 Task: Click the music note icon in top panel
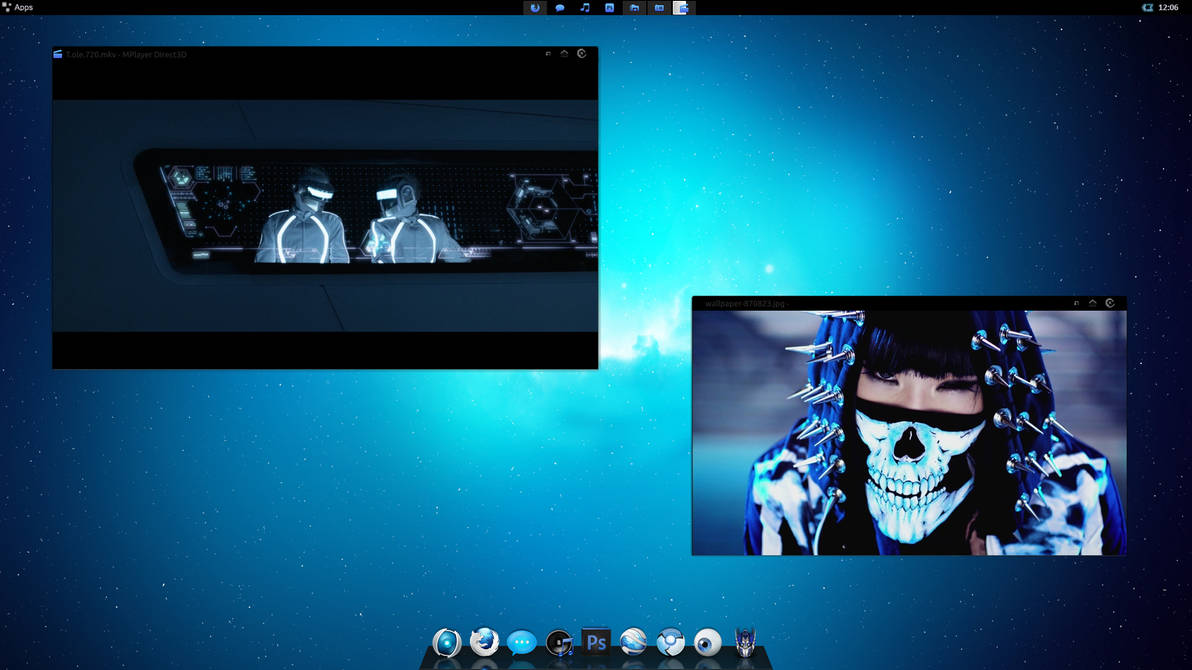coord(585,8)
